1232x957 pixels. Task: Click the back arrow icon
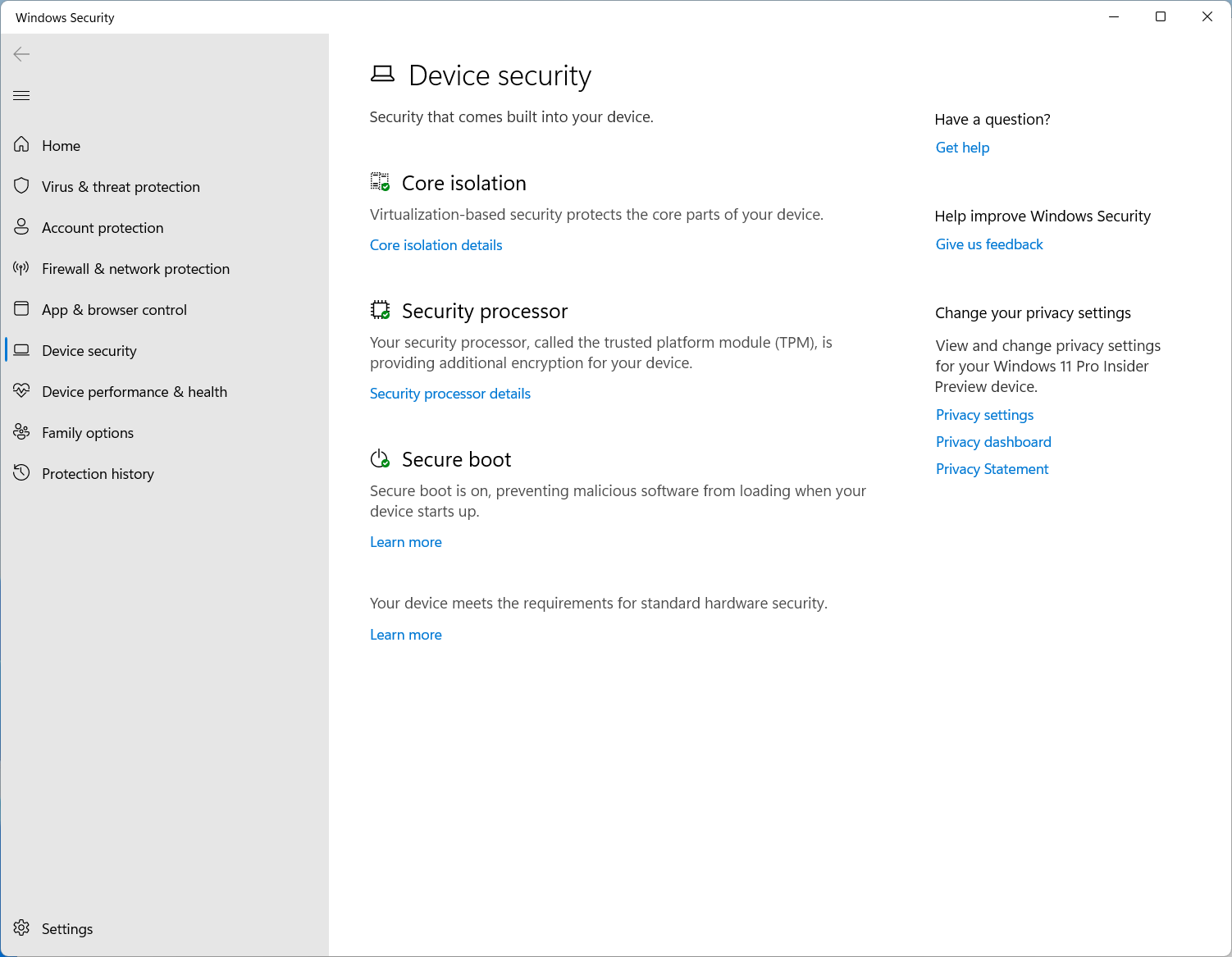[22, 54]
